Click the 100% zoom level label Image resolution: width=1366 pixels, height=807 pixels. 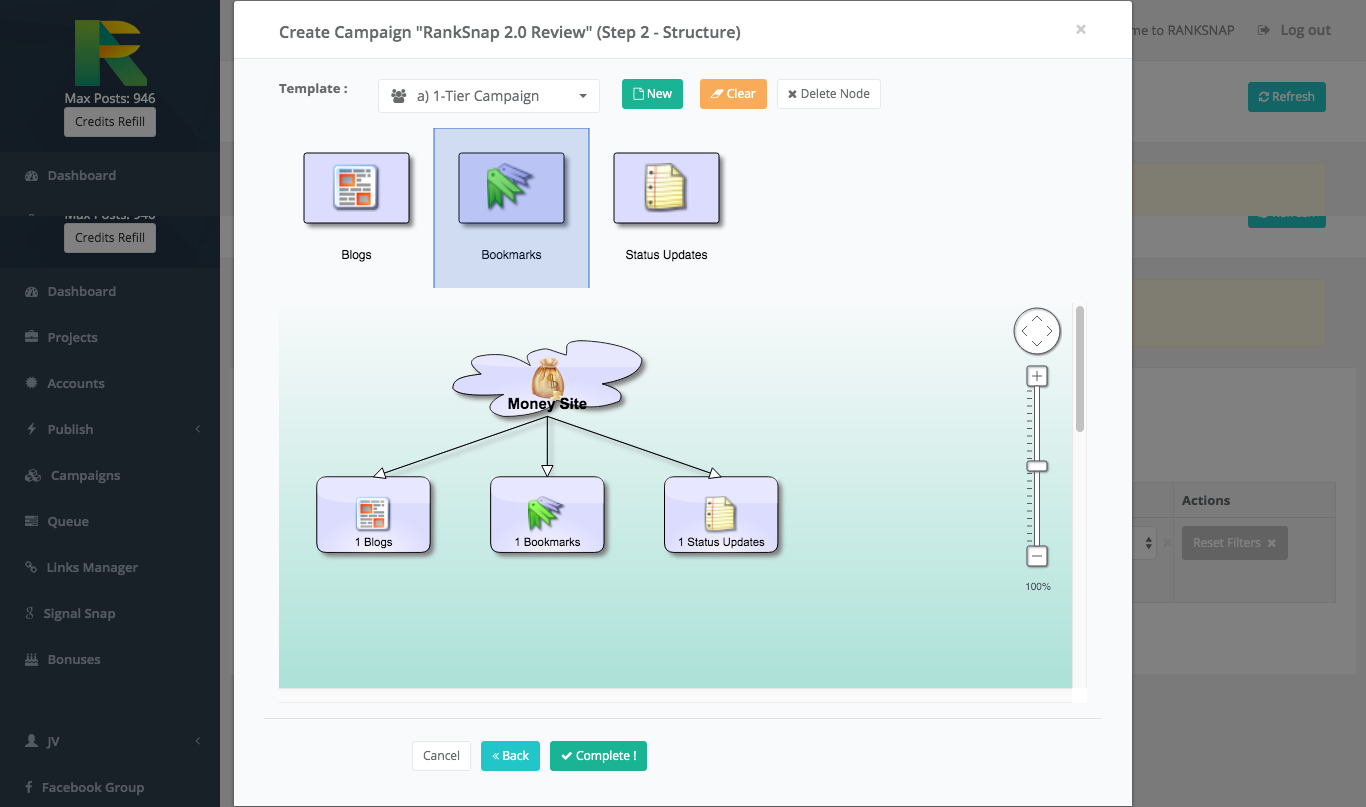[x=1038, y=586]
